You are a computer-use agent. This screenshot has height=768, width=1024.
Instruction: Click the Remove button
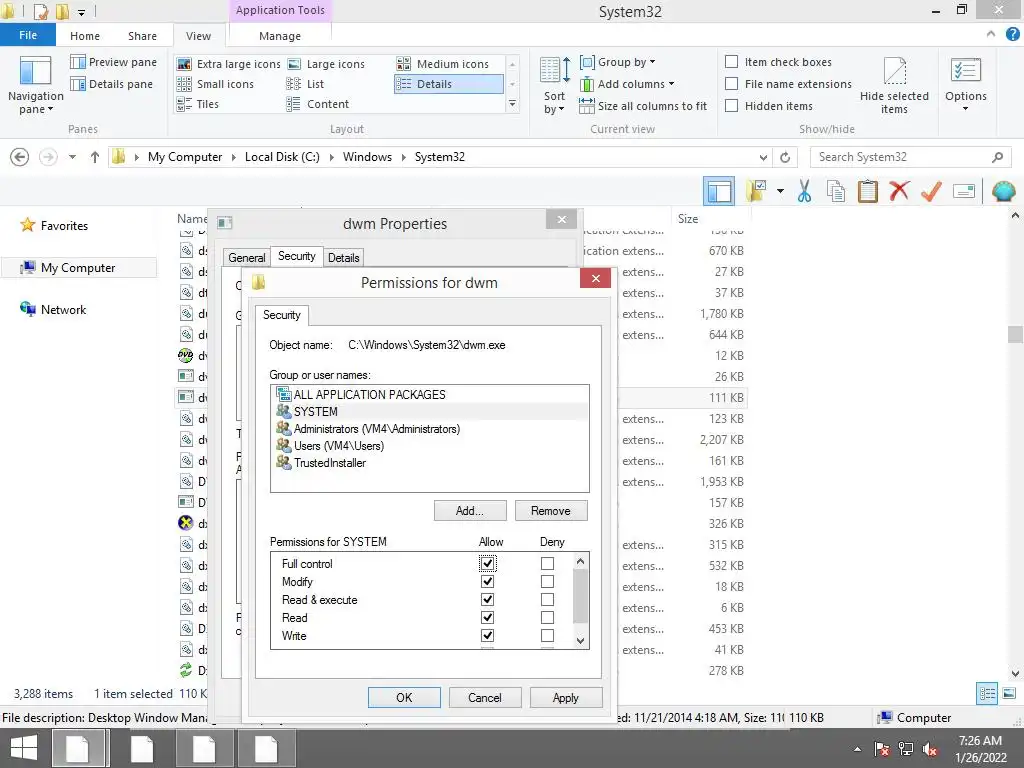(x=551, y=511)
